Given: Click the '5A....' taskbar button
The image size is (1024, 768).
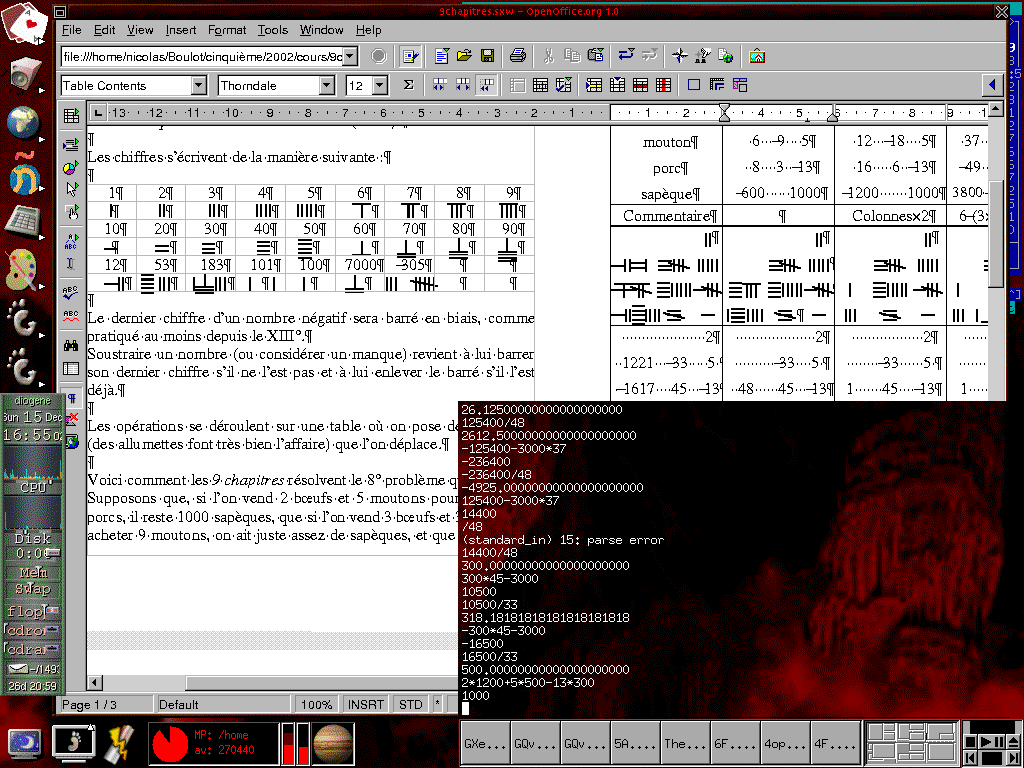Looking at the screenshot, I should [635, 743].
